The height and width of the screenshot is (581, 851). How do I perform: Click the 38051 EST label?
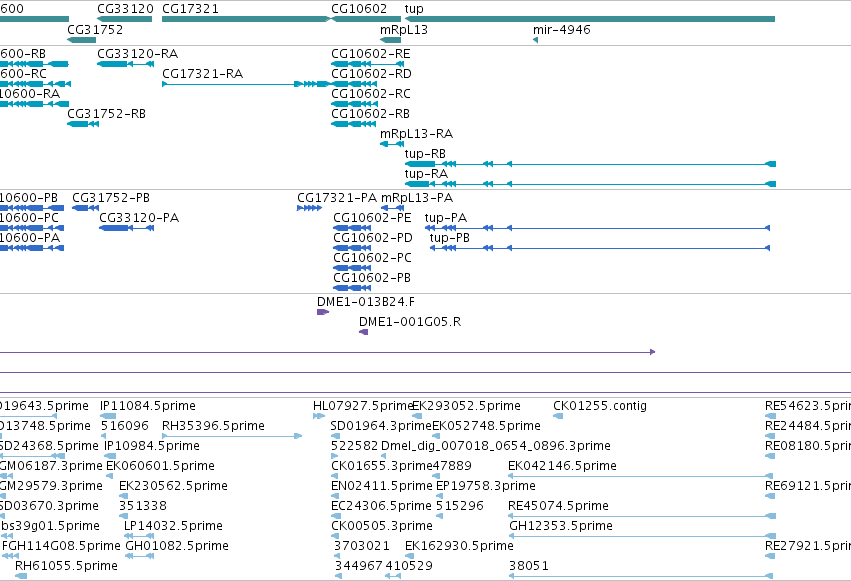pyautogui.click(x=529, y=566)
